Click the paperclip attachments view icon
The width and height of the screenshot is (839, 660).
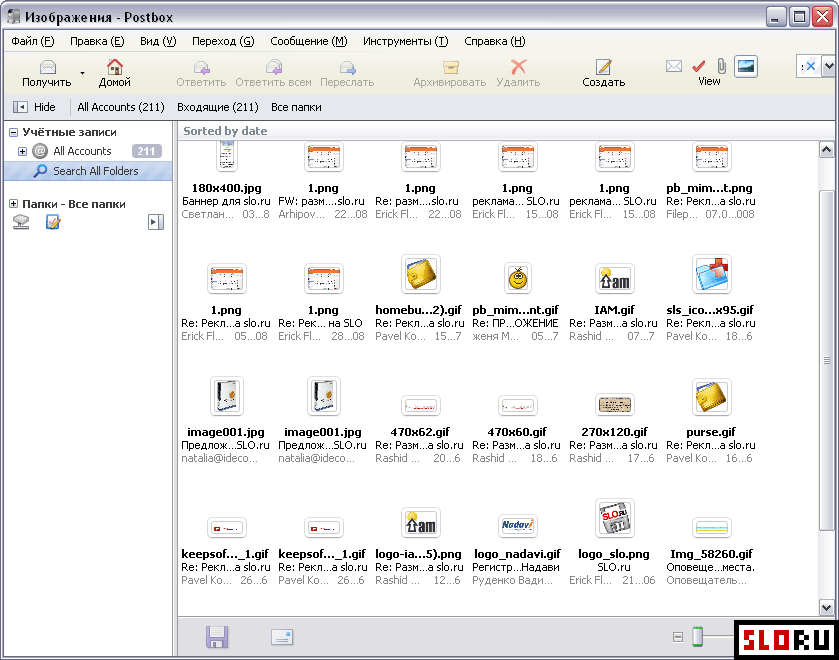tap(721, 66)
